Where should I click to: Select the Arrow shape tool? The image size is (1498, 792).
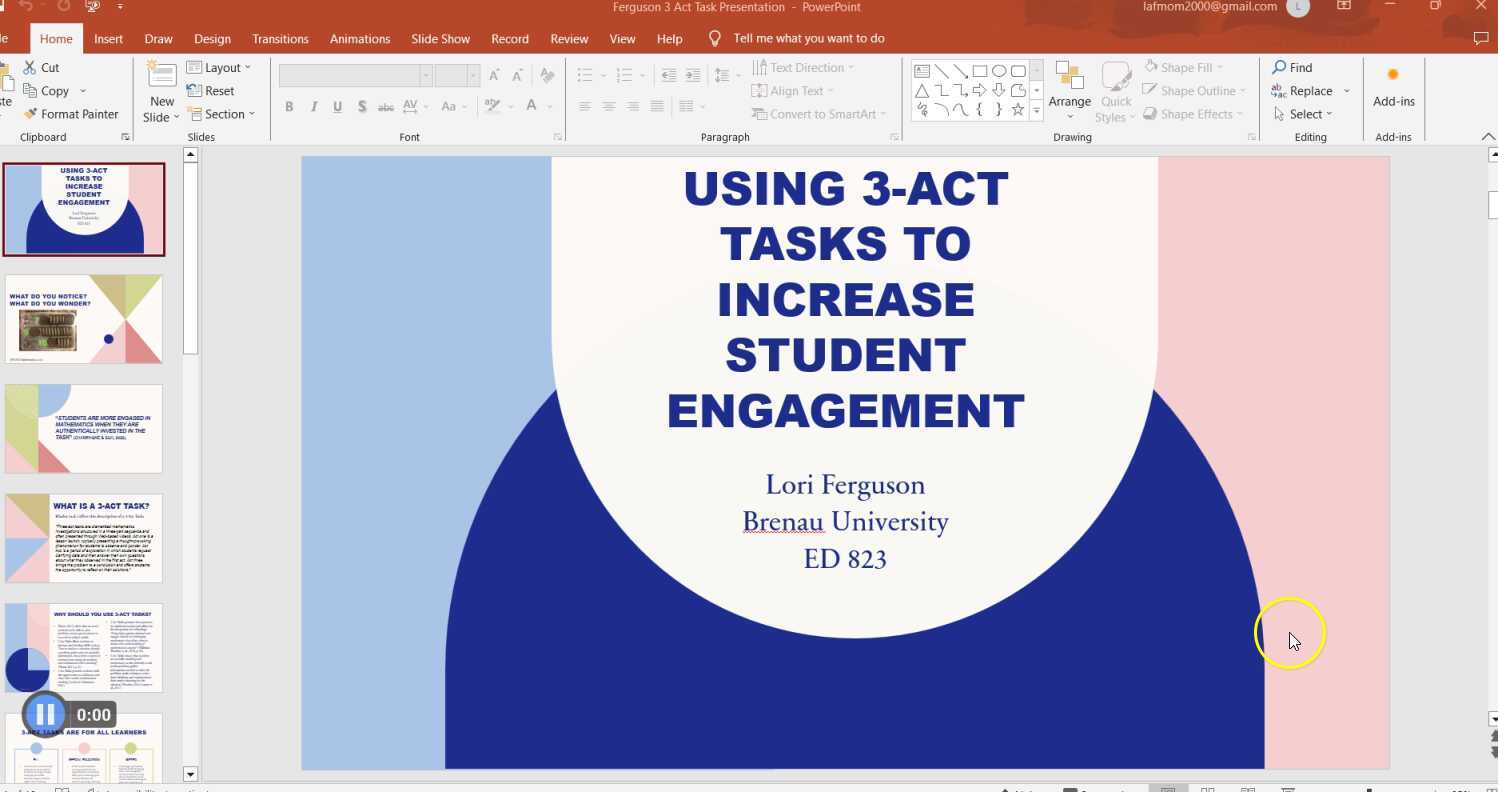point(960,70)
